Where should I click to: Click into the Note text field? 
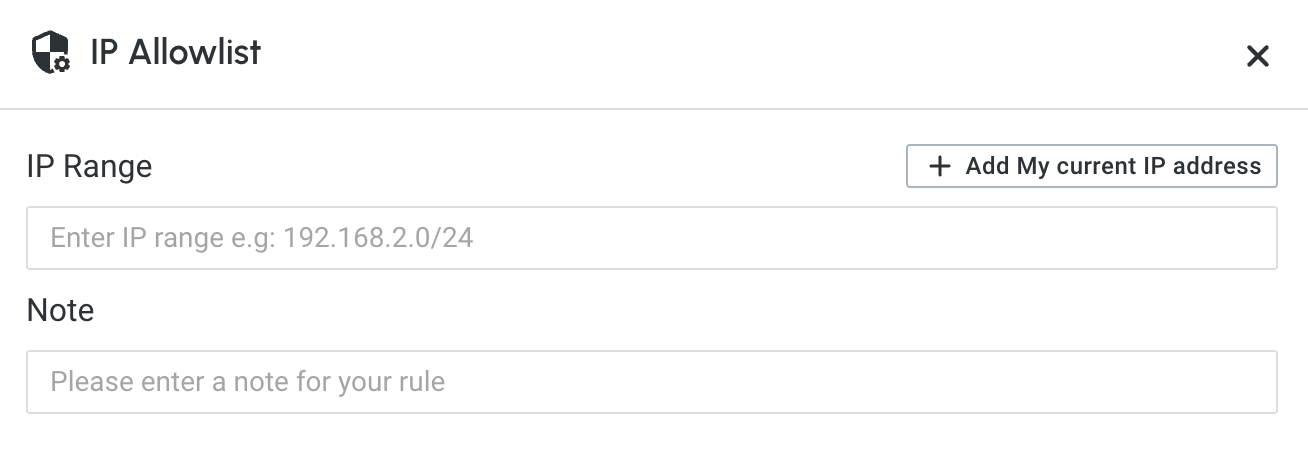[x=651, y=382]
